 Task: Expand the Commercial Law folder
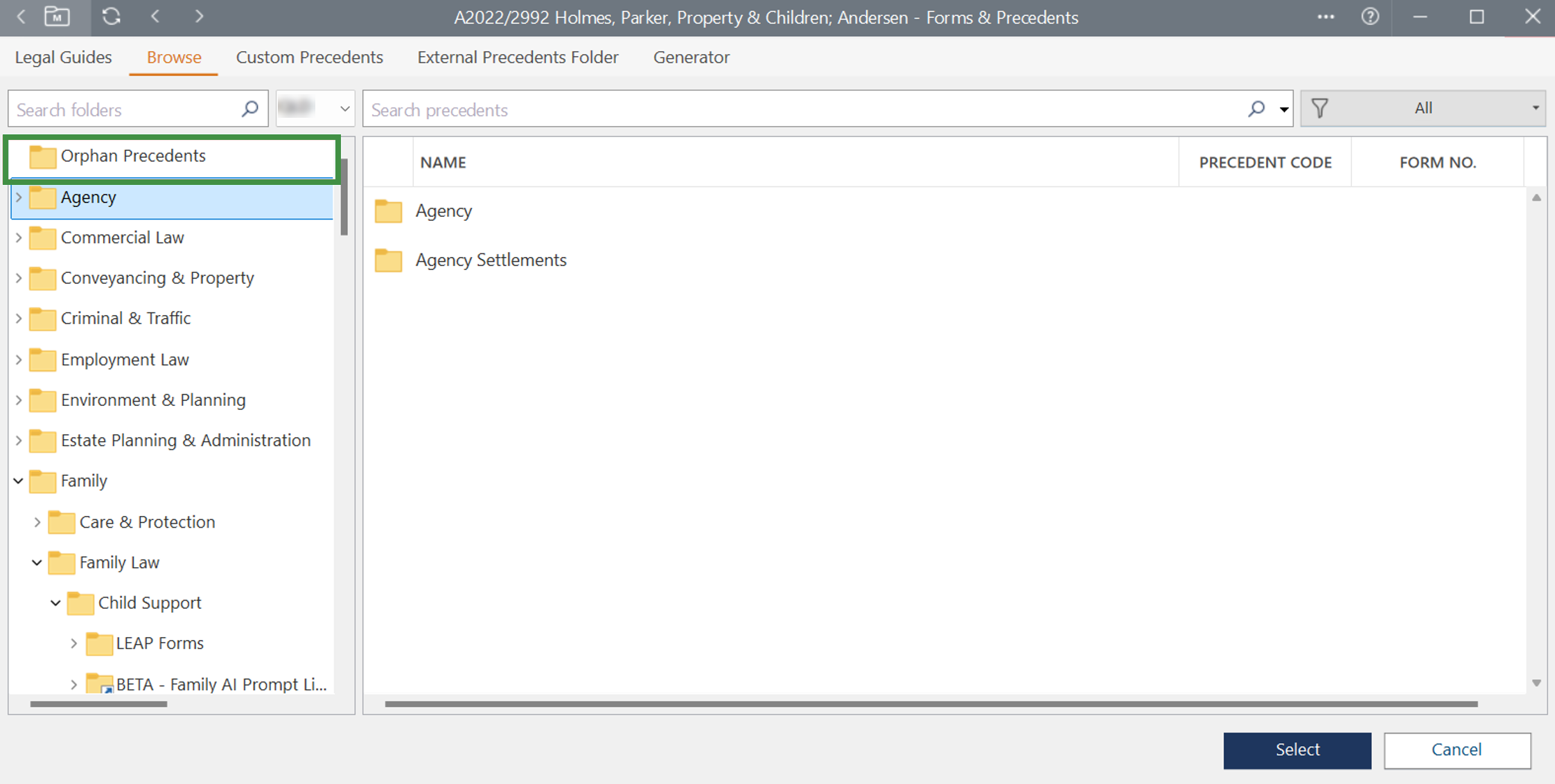pos(19,238)
